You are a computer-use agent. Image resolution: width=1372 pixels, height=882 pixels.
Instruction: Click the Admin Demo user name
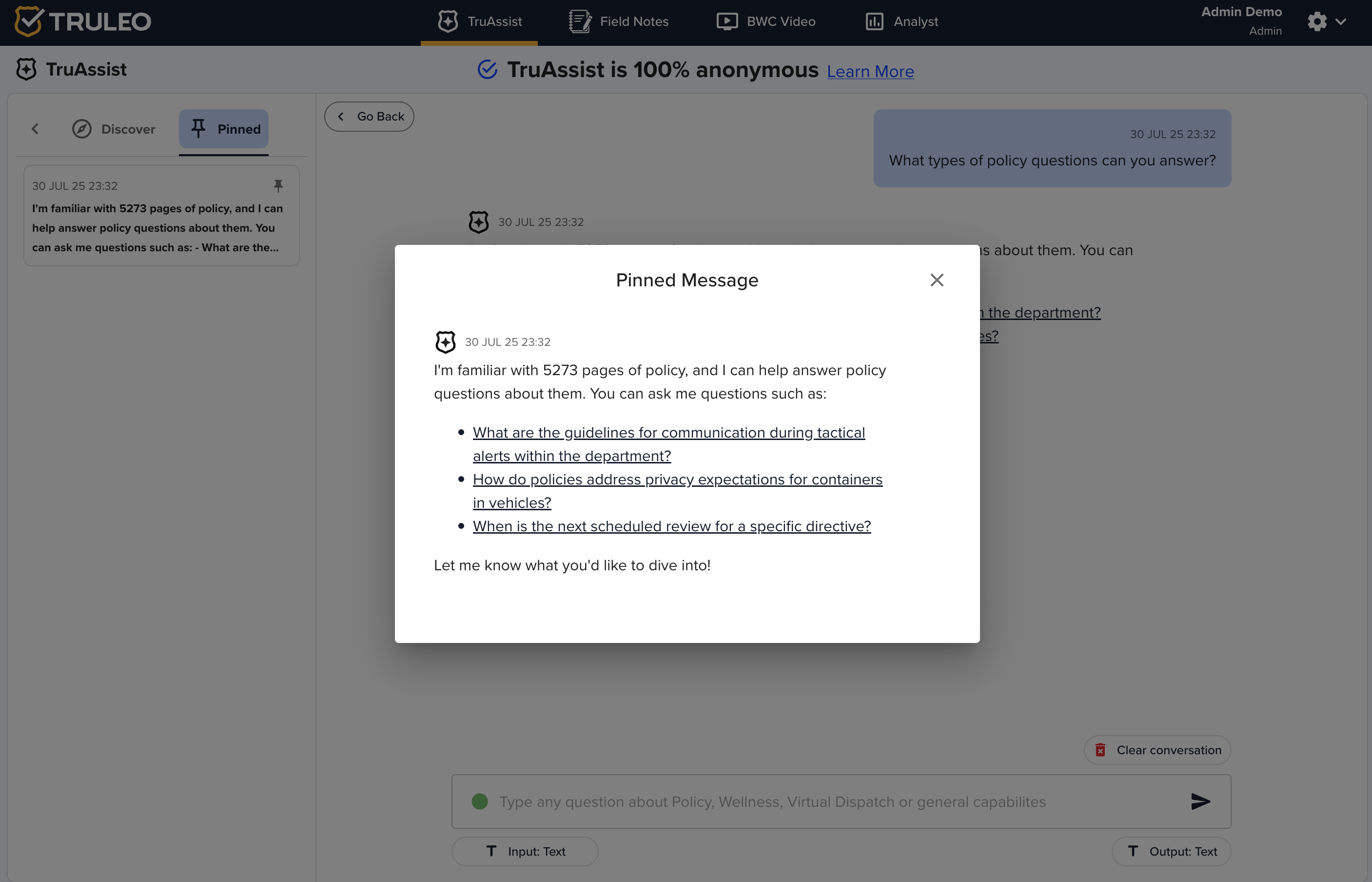point(1241,12)
